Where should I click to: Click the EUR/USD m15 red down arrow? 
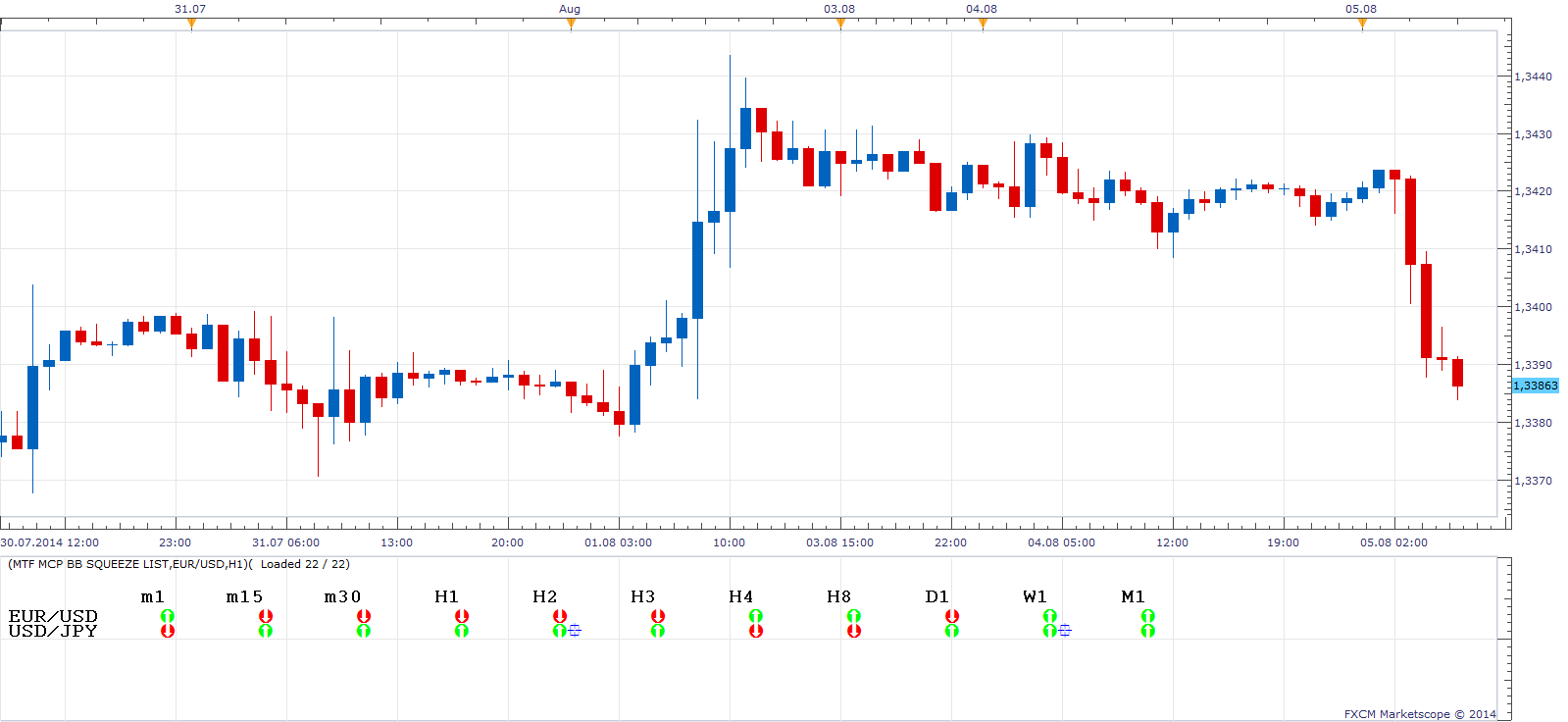click(266, 616)
